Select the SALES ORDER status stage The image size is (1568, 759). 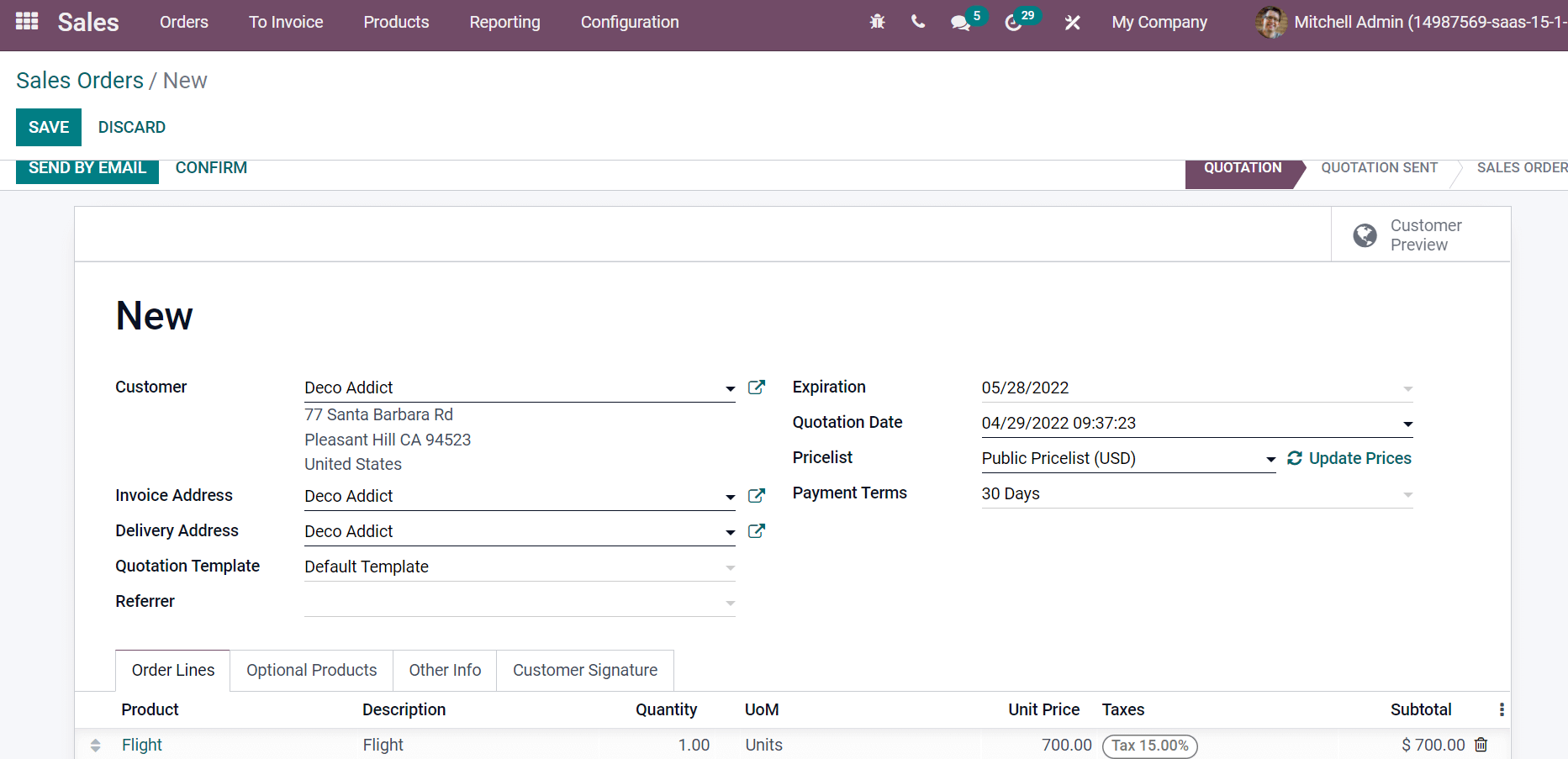click(1522, 168)
